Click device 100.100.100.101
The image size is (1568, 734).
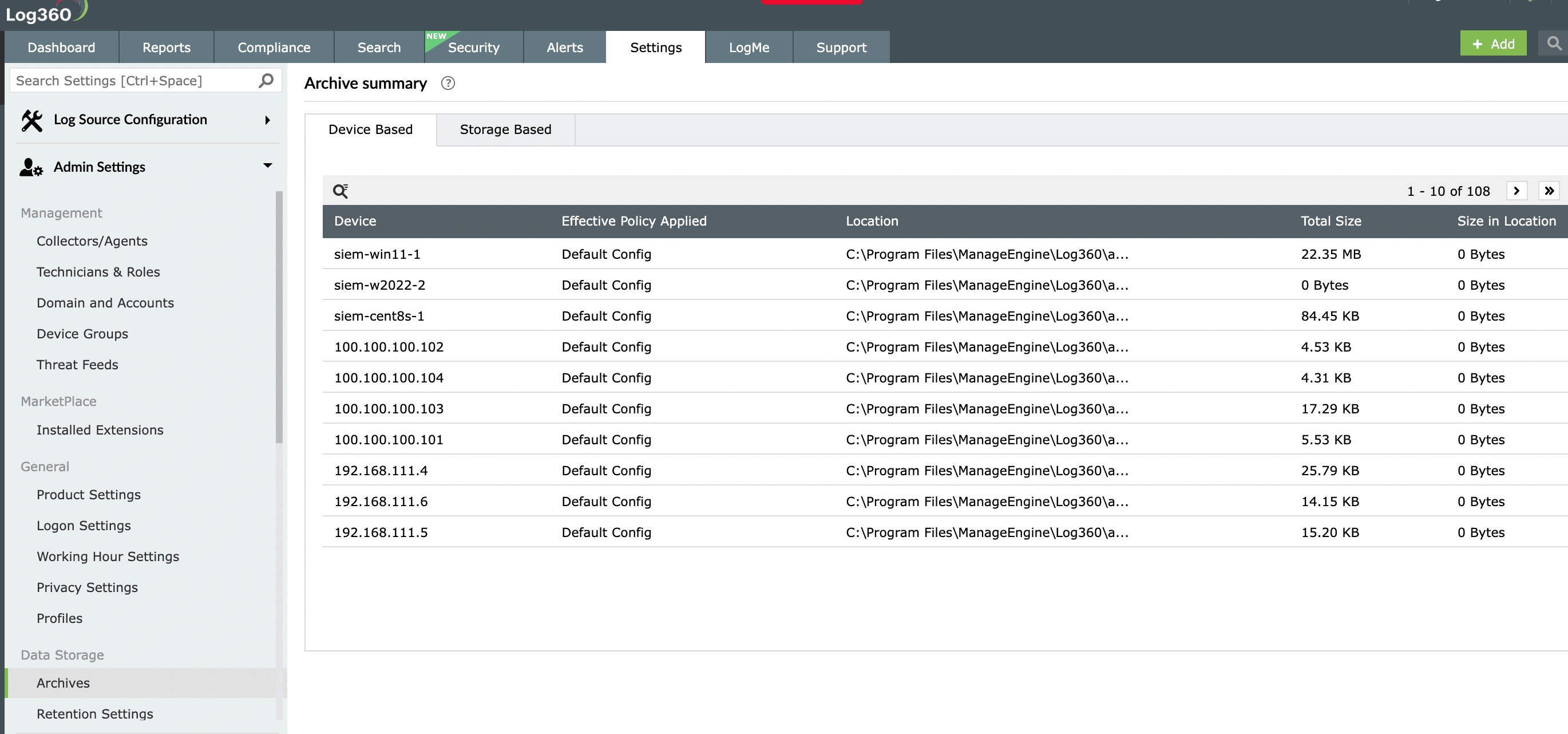coord(389,440)
